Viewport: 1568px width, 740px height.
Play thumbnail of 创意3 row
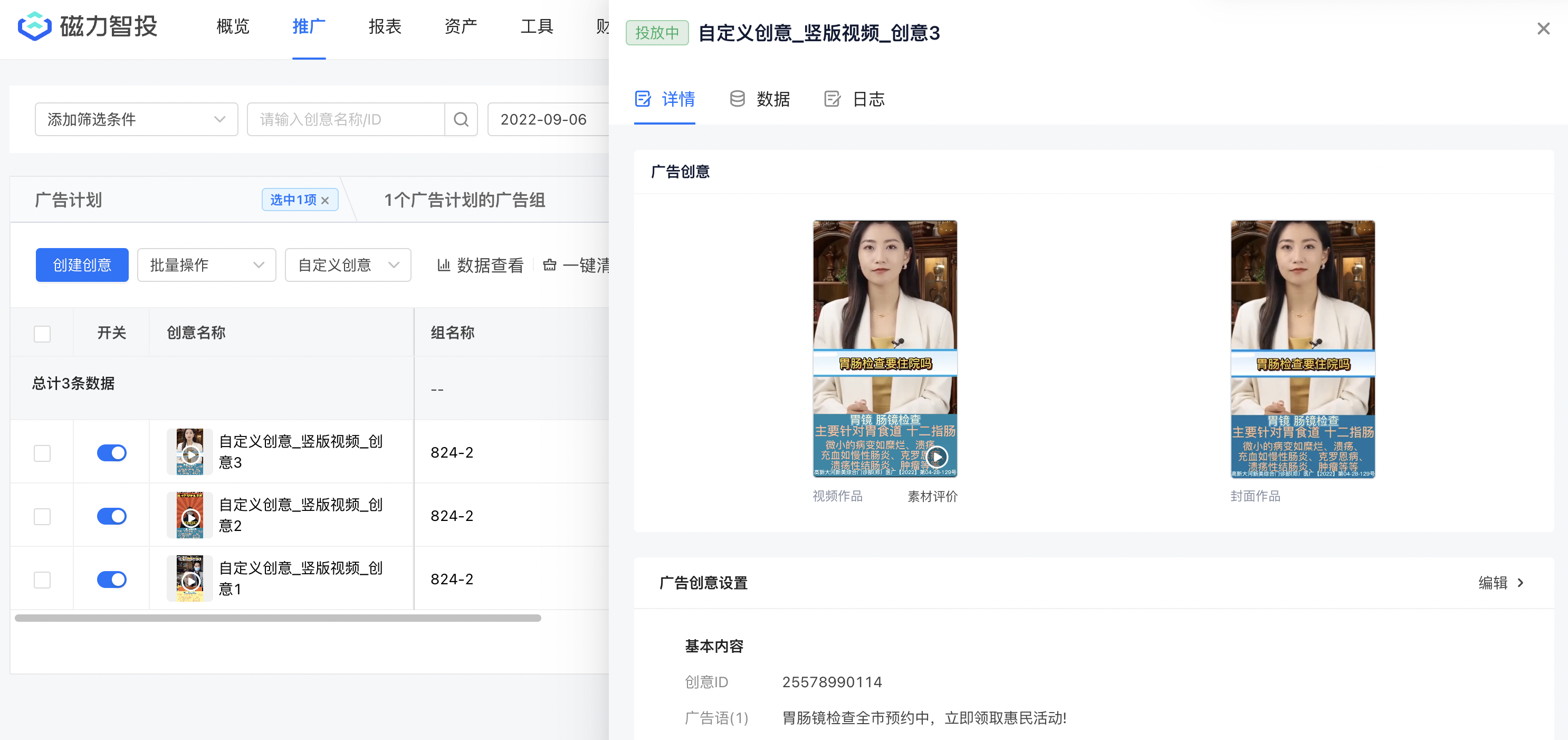coord(190,455)
